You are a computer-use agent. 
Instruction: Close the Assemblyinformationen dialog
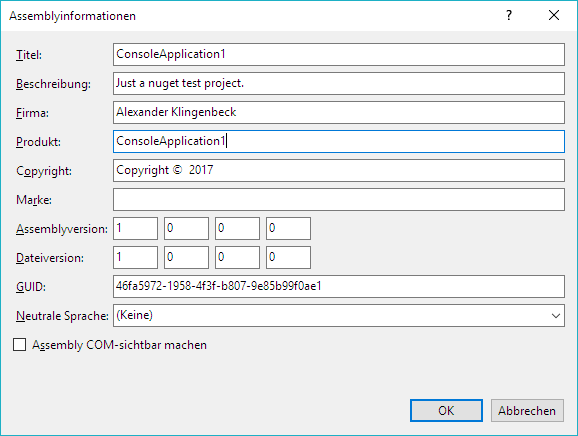(x=554, y=15)
